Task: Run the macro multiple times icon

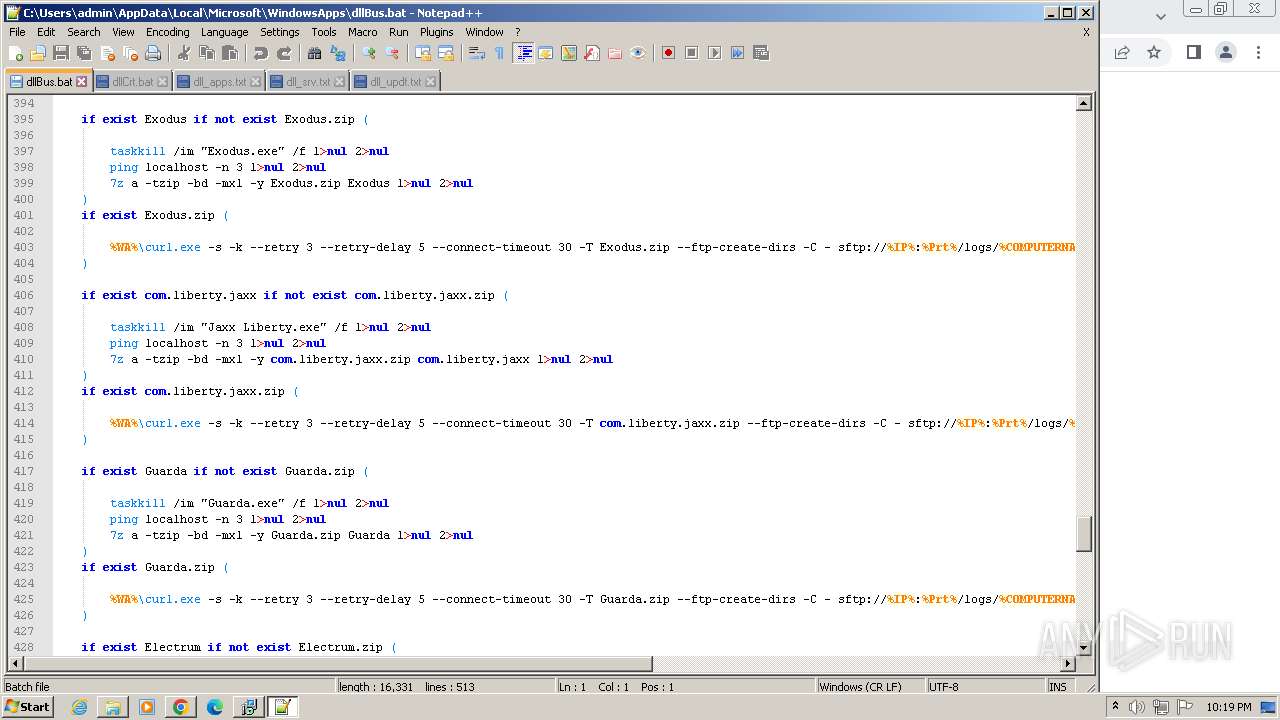Action: 737,53
